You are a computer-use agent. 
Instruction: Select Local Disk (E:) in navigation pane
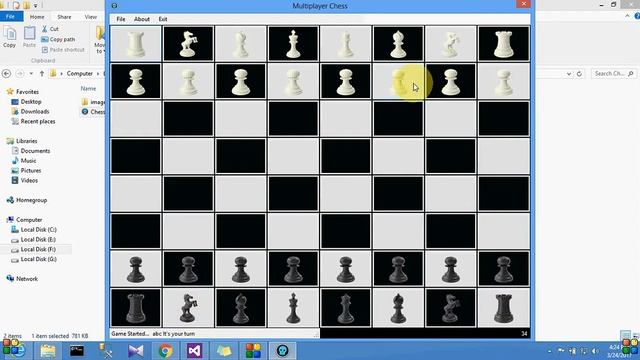[x=33, y=239]
